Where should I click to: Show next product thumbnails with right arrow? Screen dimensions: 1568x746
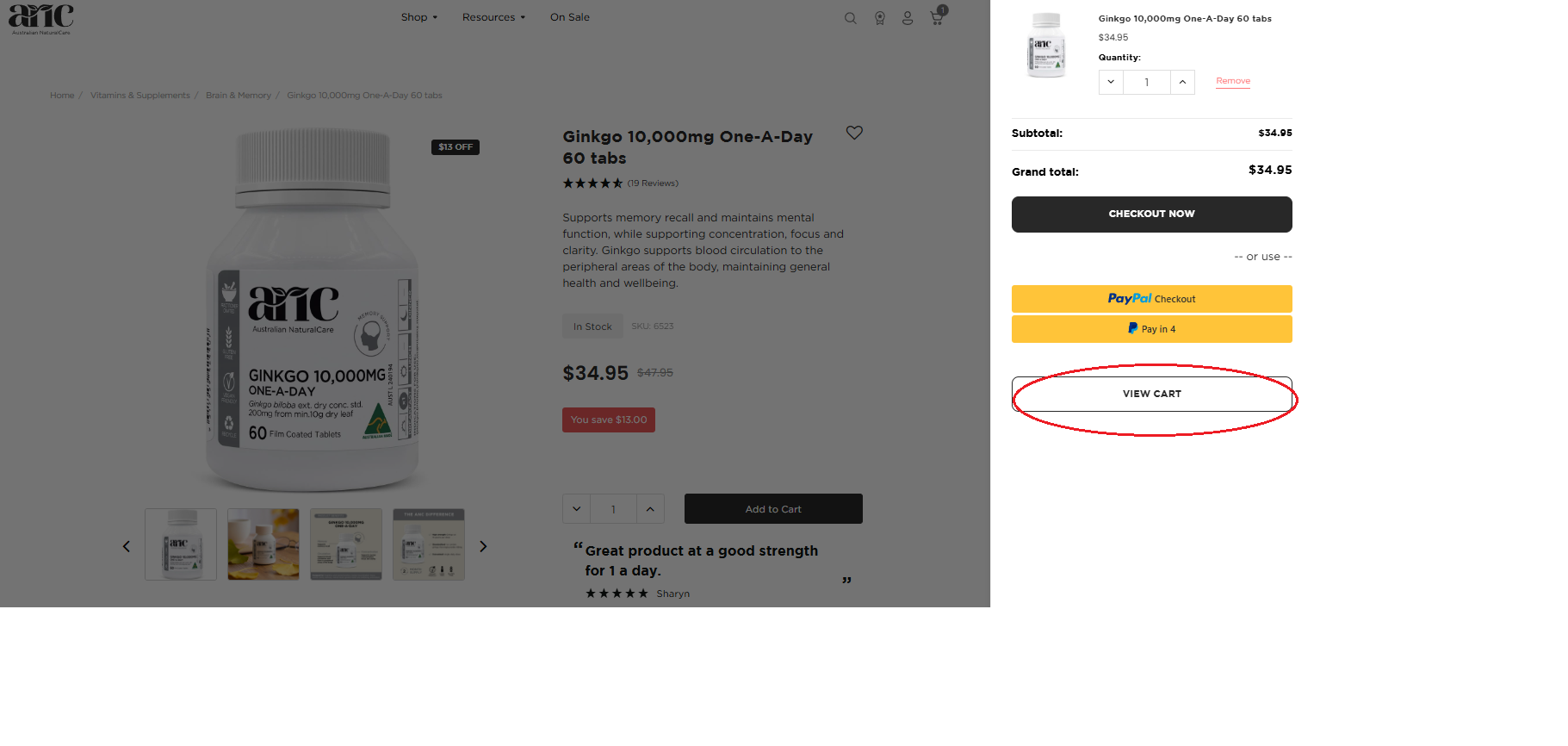[x=483, y=546]
